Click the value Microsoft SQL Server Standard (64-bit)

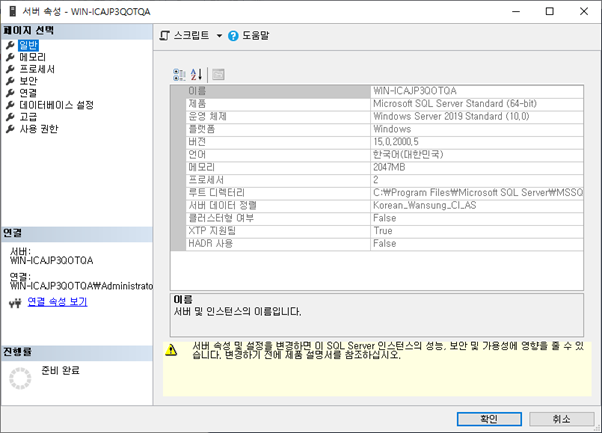pyautogui.click(x=455, y=104)
